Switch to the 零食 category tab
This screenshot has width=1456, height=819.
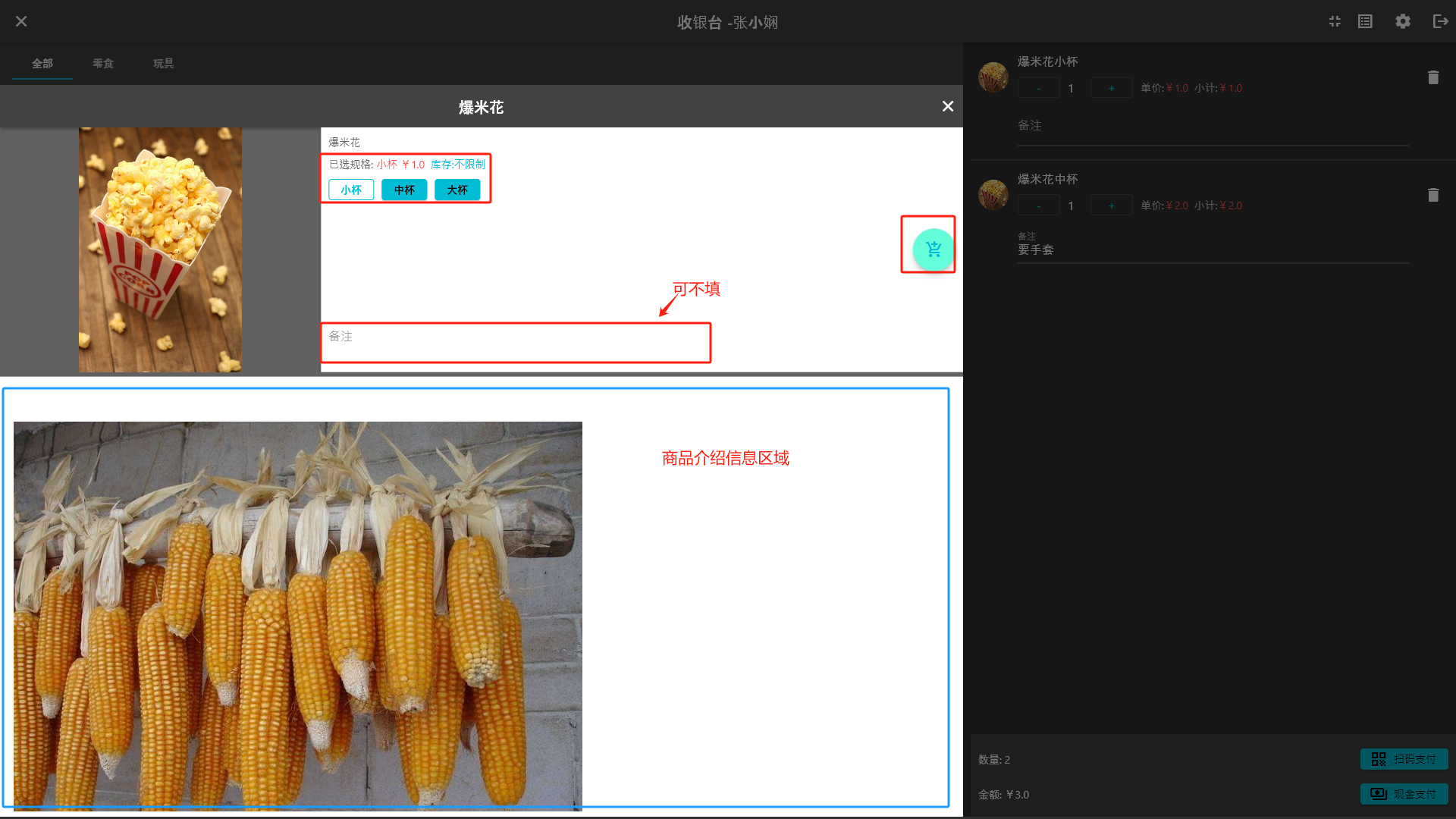coord(103,64)
